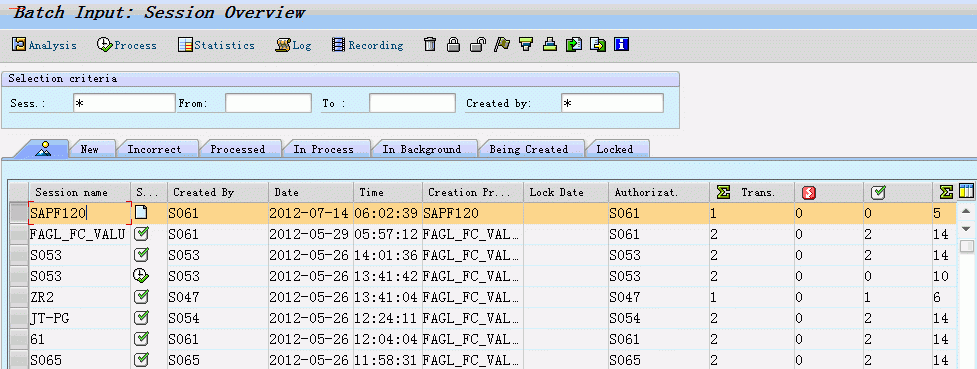Click the JT-PG session name cell
Screen dimensions: 977x369
point(80,319)
